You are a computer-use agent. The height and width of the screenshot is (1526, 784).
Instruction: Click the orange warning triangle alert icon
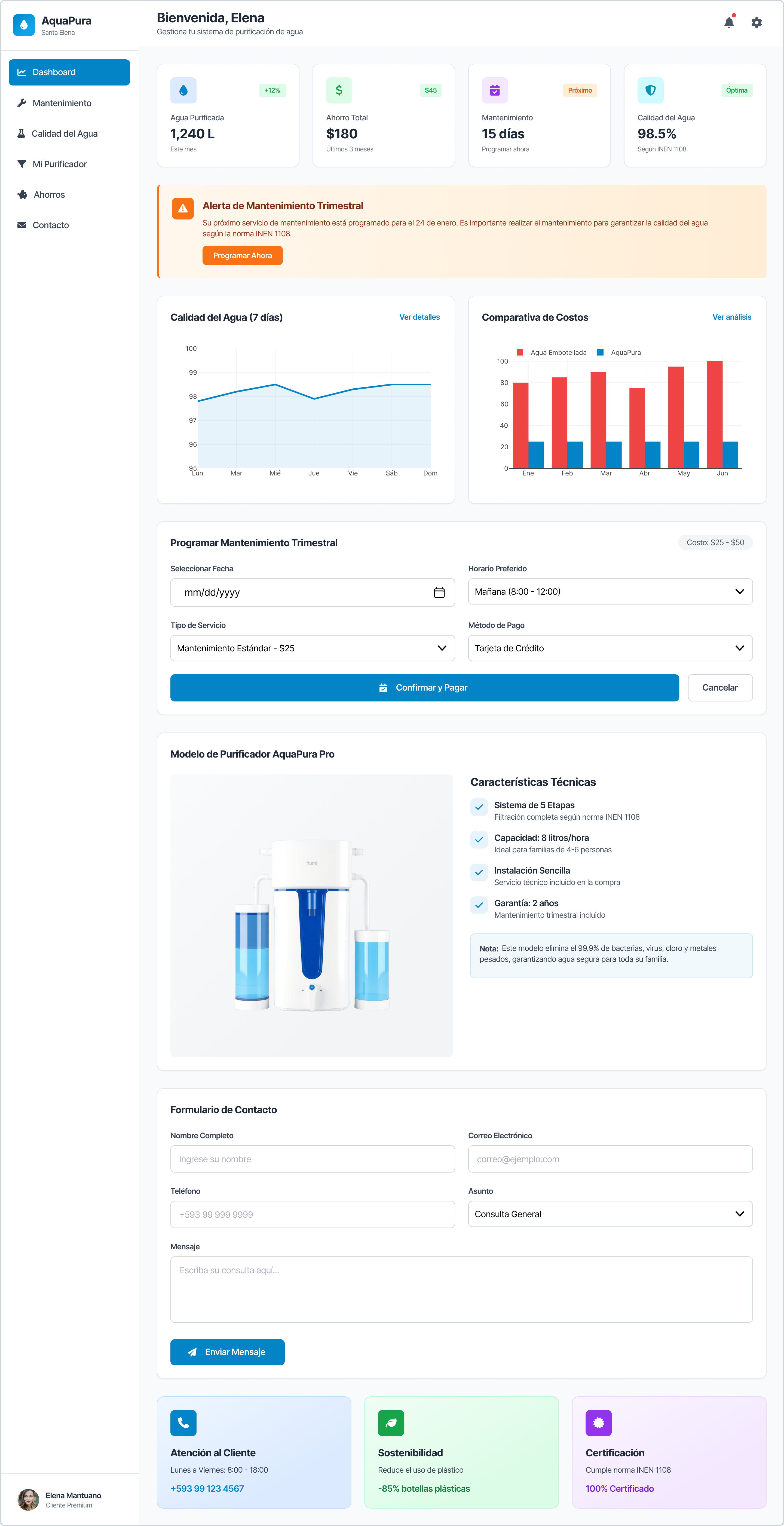(x=183, y=209)
